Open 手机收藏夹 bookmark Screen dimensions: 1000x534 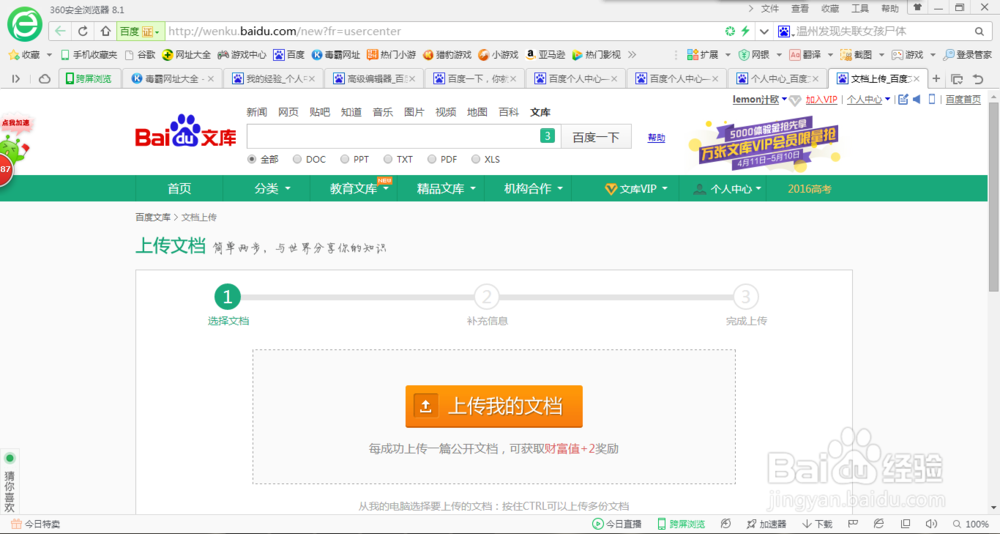click(89, 55)
